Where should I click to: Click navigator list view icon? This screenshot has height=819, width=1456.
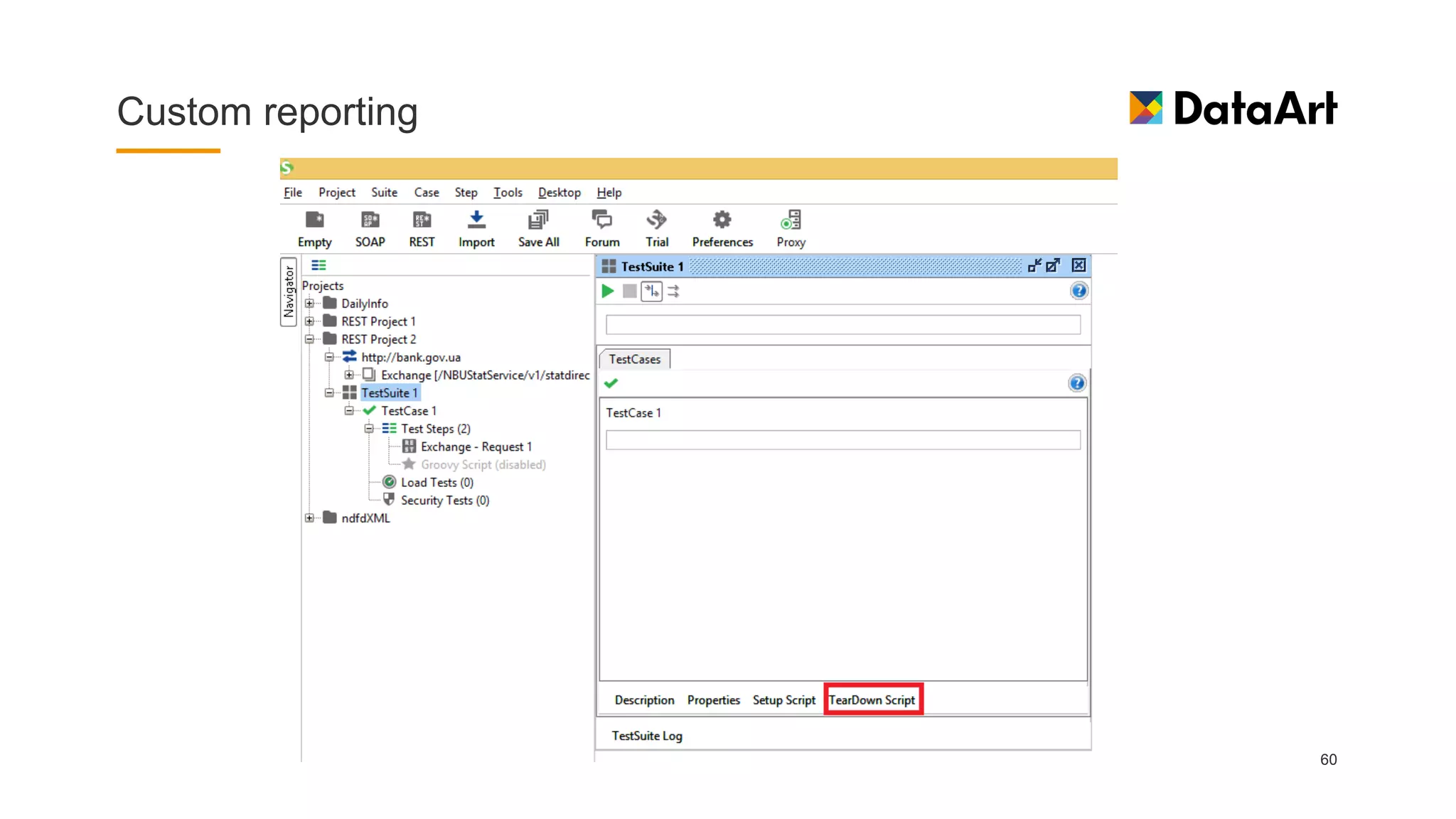(318, 265)
